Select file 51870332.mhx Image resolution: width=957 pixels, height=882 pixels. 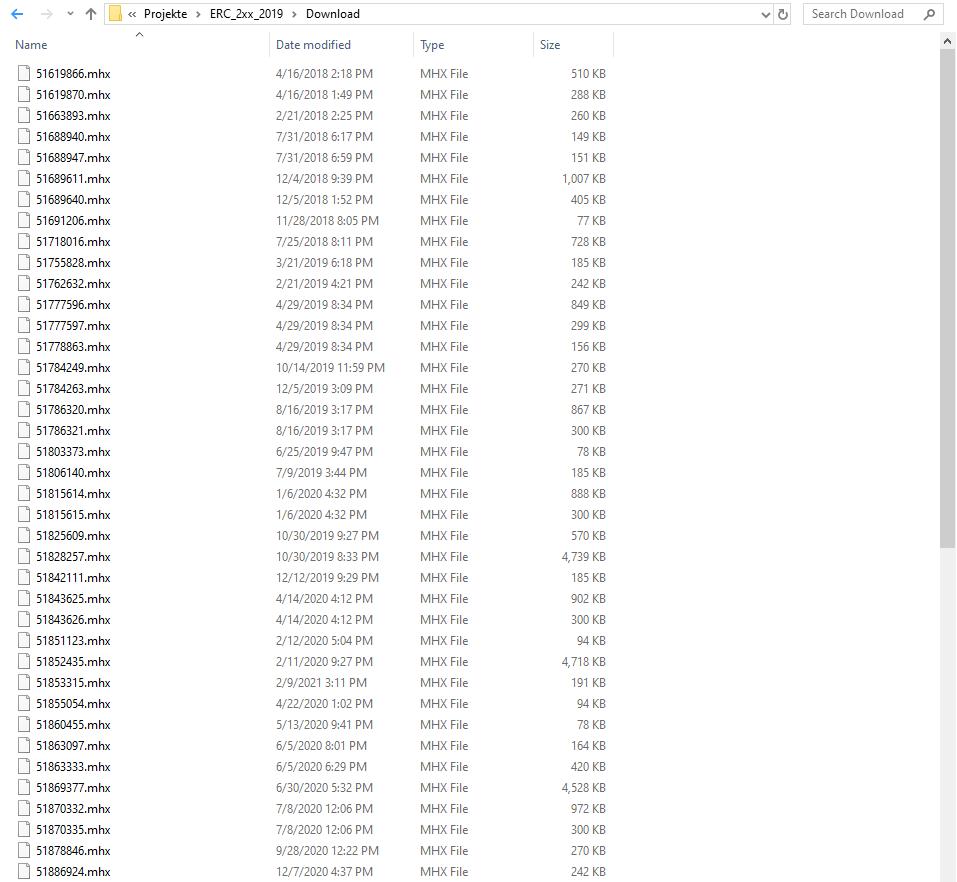click(x=73, y=808)
